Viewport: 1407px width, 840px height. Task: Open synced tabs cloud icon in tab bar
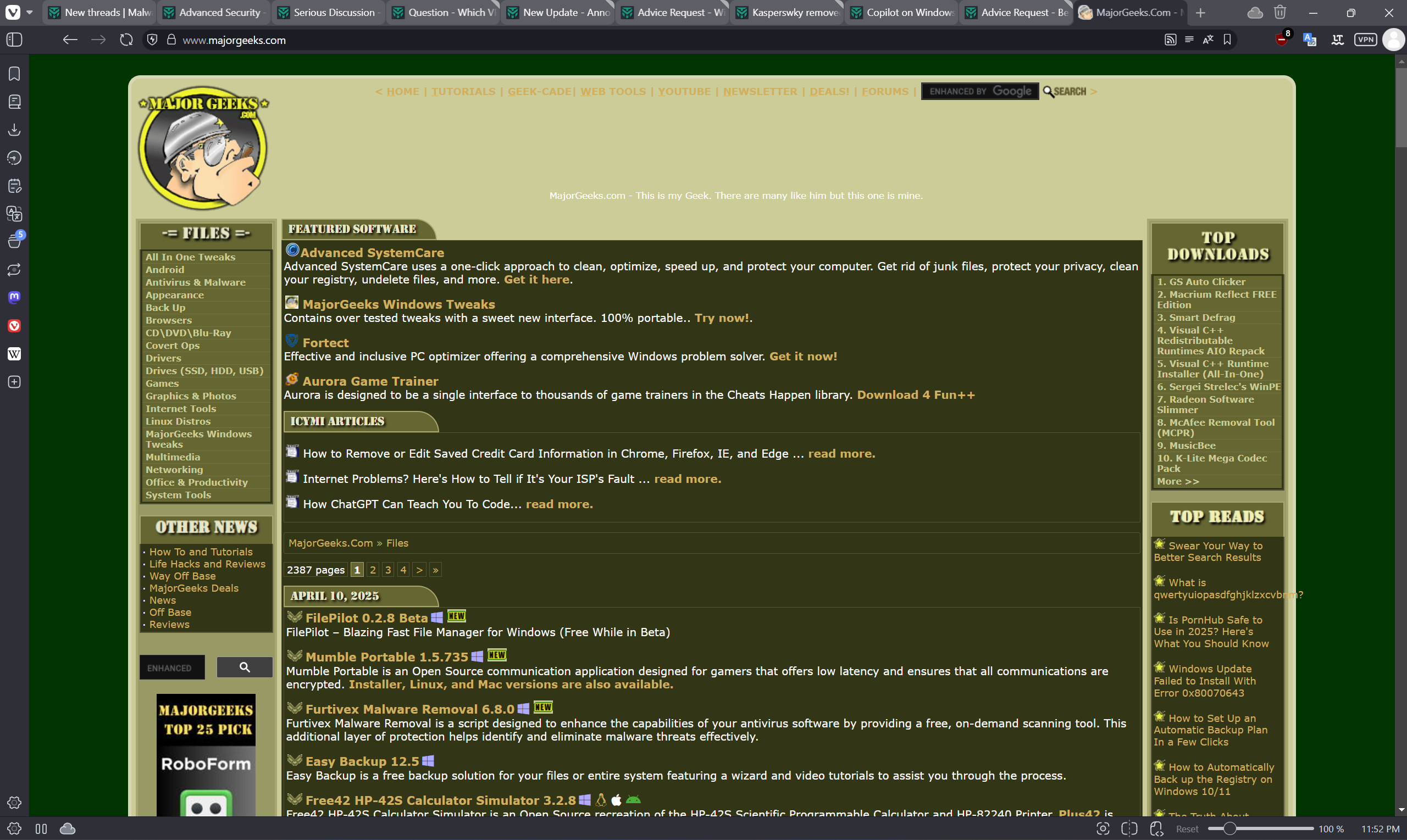[1255, 13]
